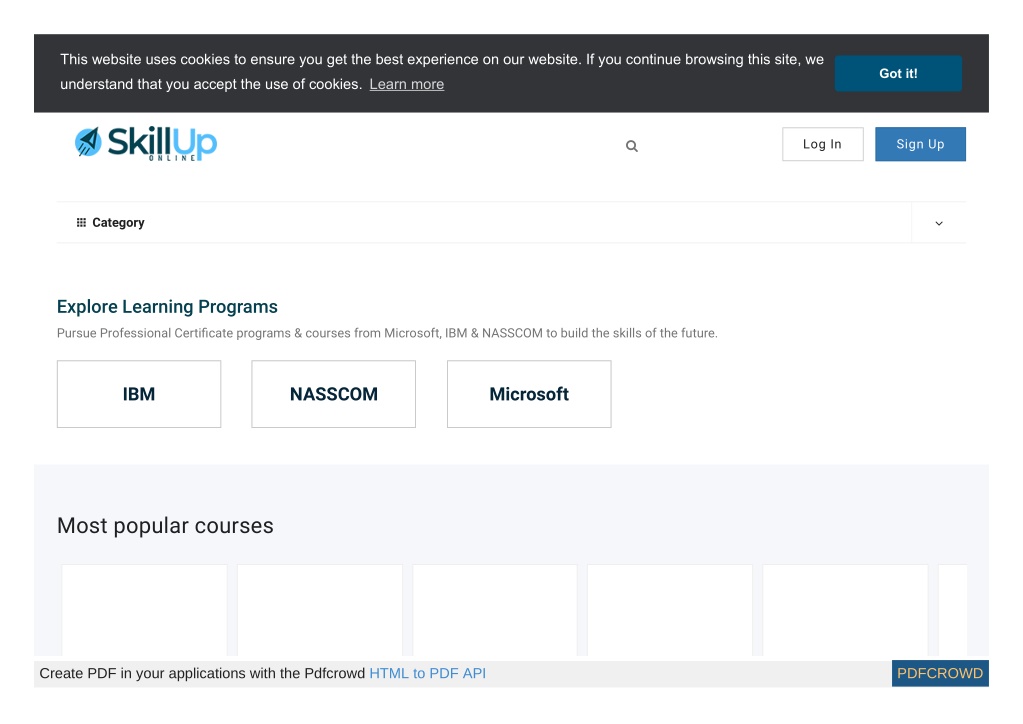Open the Category menu label

pos(118,222)
